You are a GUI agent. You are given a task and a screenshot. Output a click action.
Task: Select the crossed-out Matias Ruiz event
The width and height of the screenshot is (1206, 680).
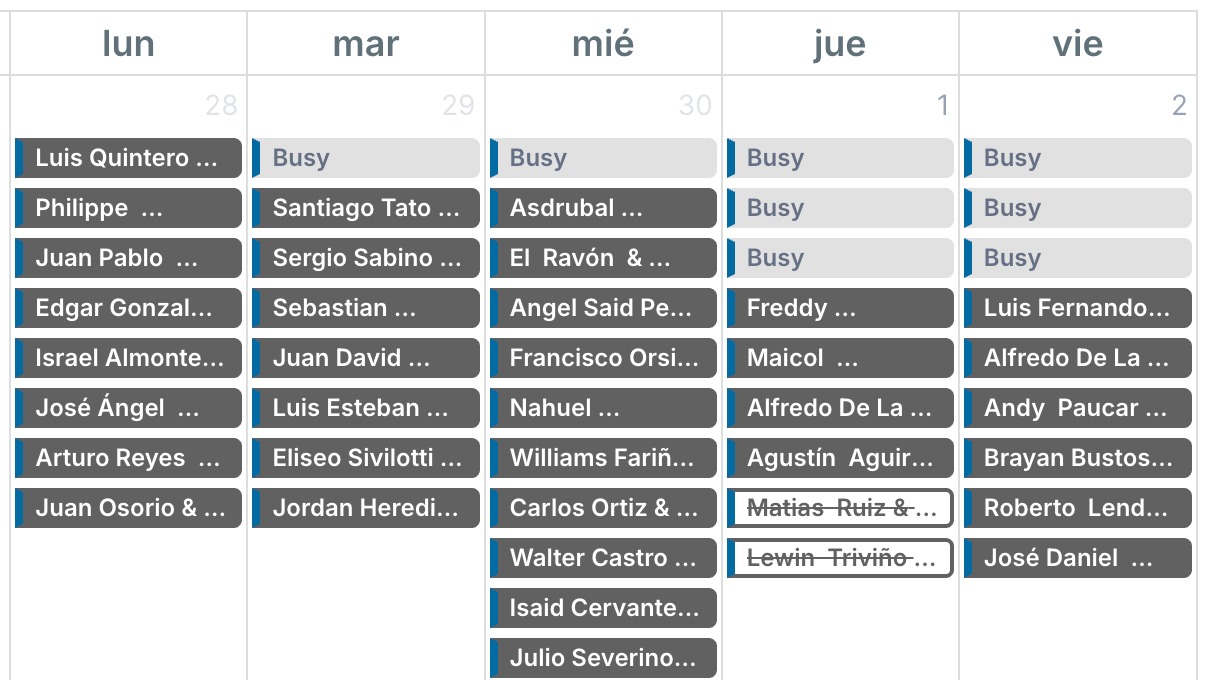[x=840, y=508]
